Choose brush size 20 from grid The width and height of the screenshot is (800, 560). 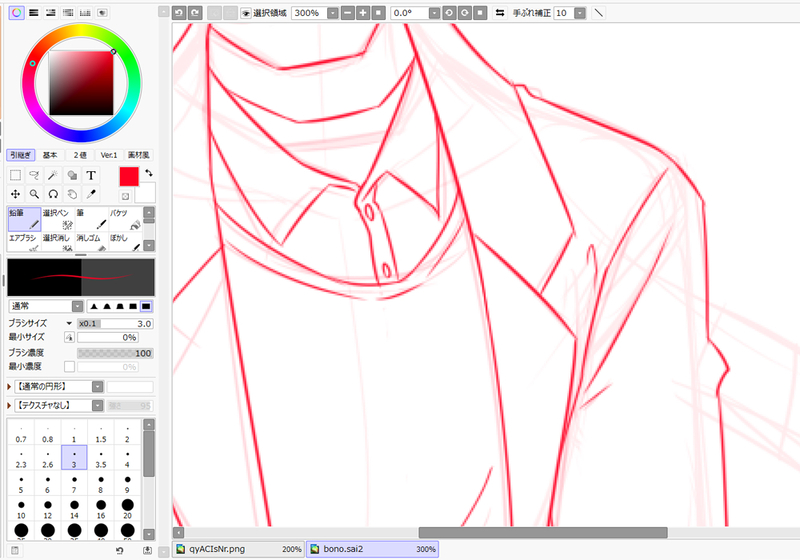(128, 509)
